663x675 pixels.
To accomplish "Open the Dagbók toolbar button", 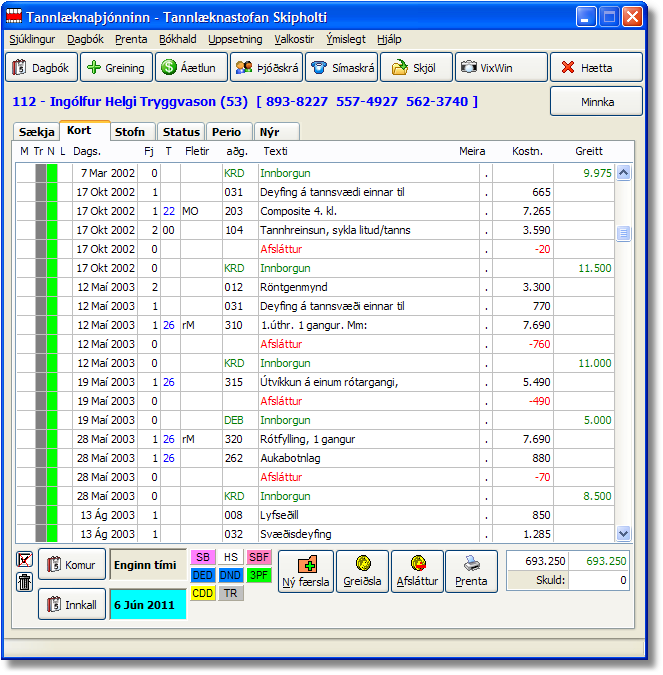I will pyautogui.click(x=41, y=67).
